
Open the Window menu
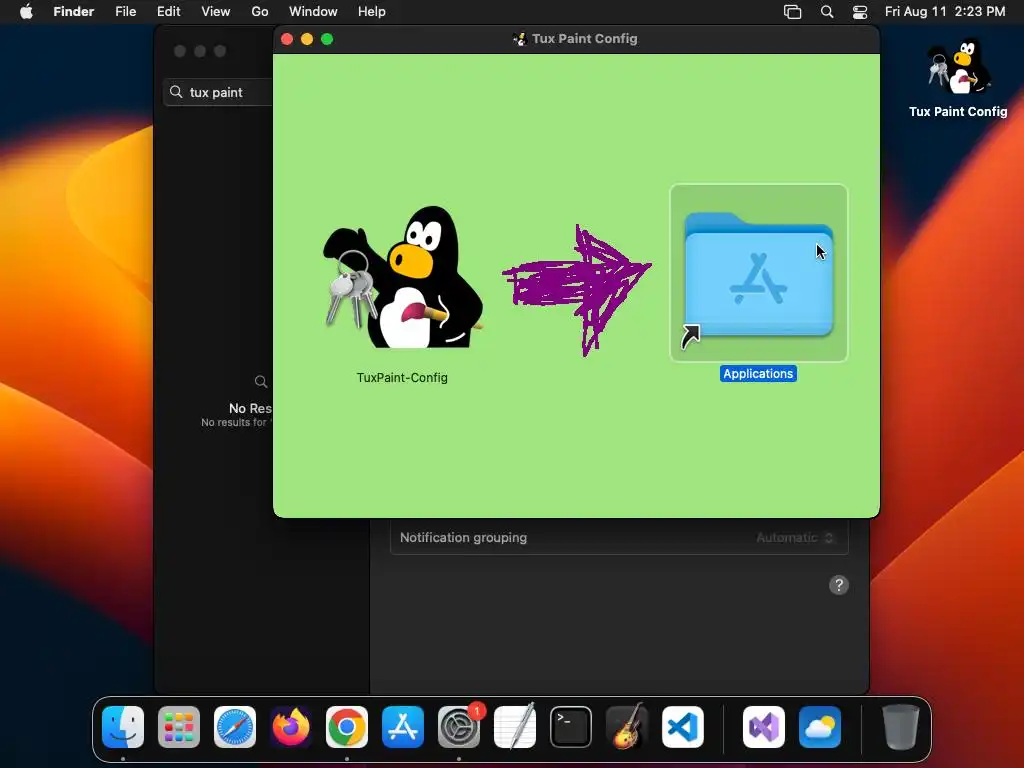click(313, 12)
